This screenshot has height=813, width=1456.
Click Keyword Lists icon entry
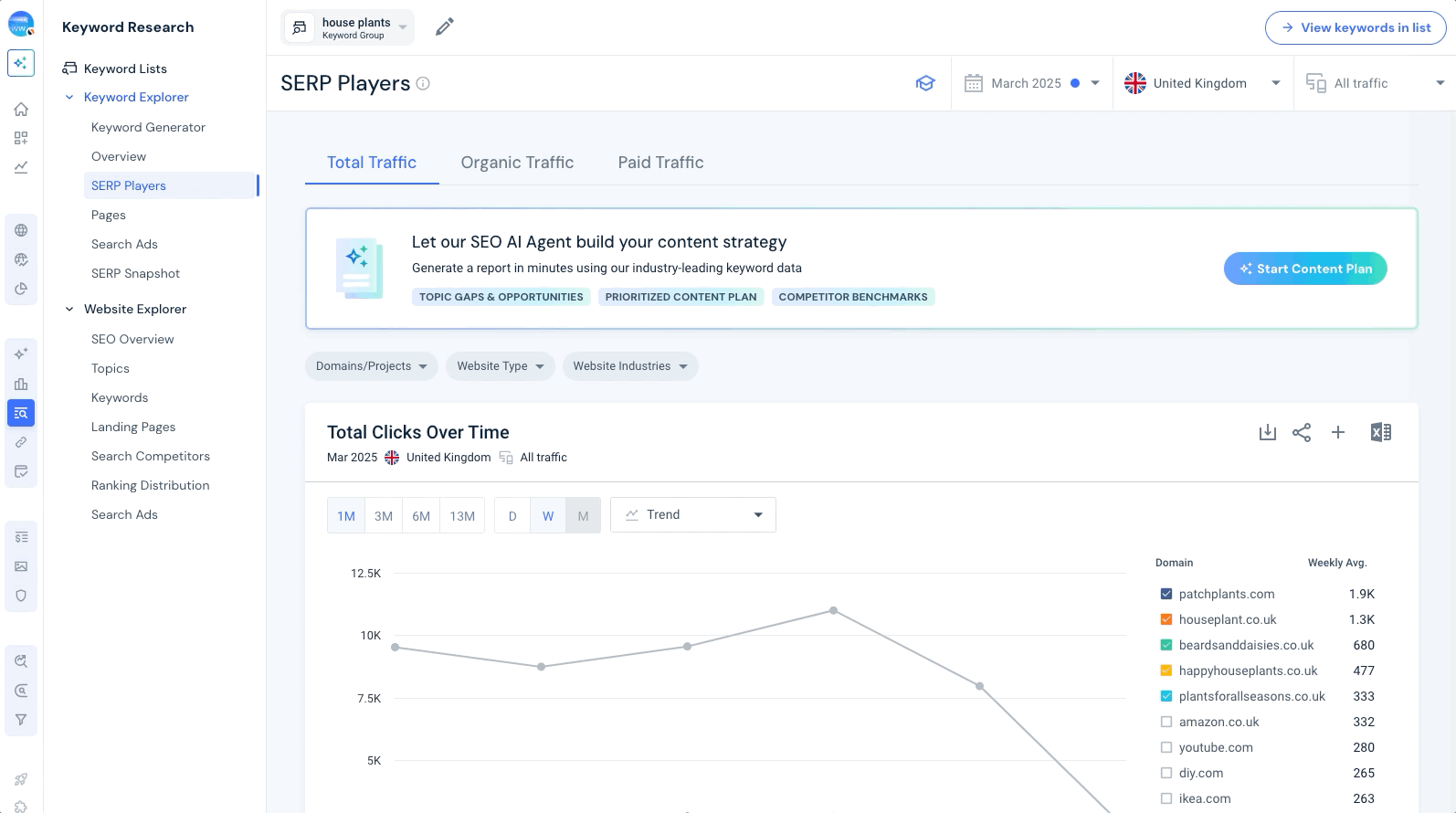tap(69, 69)
